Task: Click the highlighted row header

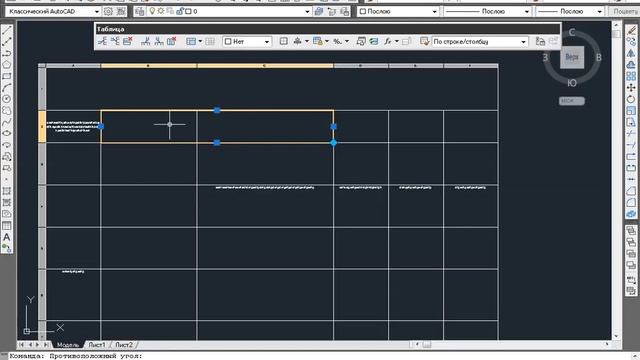Action: coord(42,127)
